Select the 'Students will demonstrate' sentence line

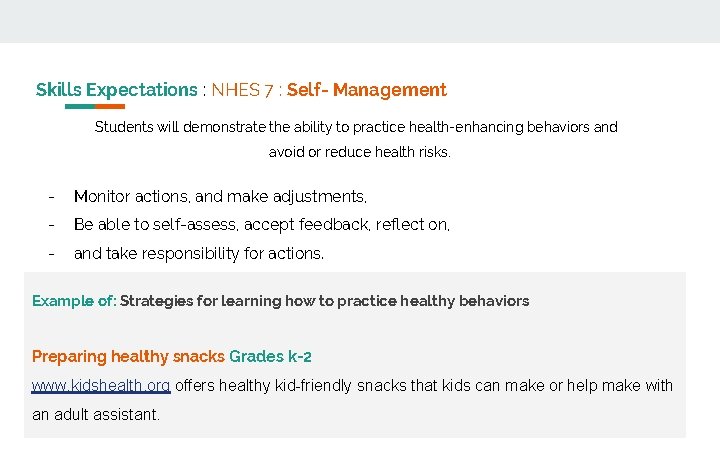click(356, 127)
